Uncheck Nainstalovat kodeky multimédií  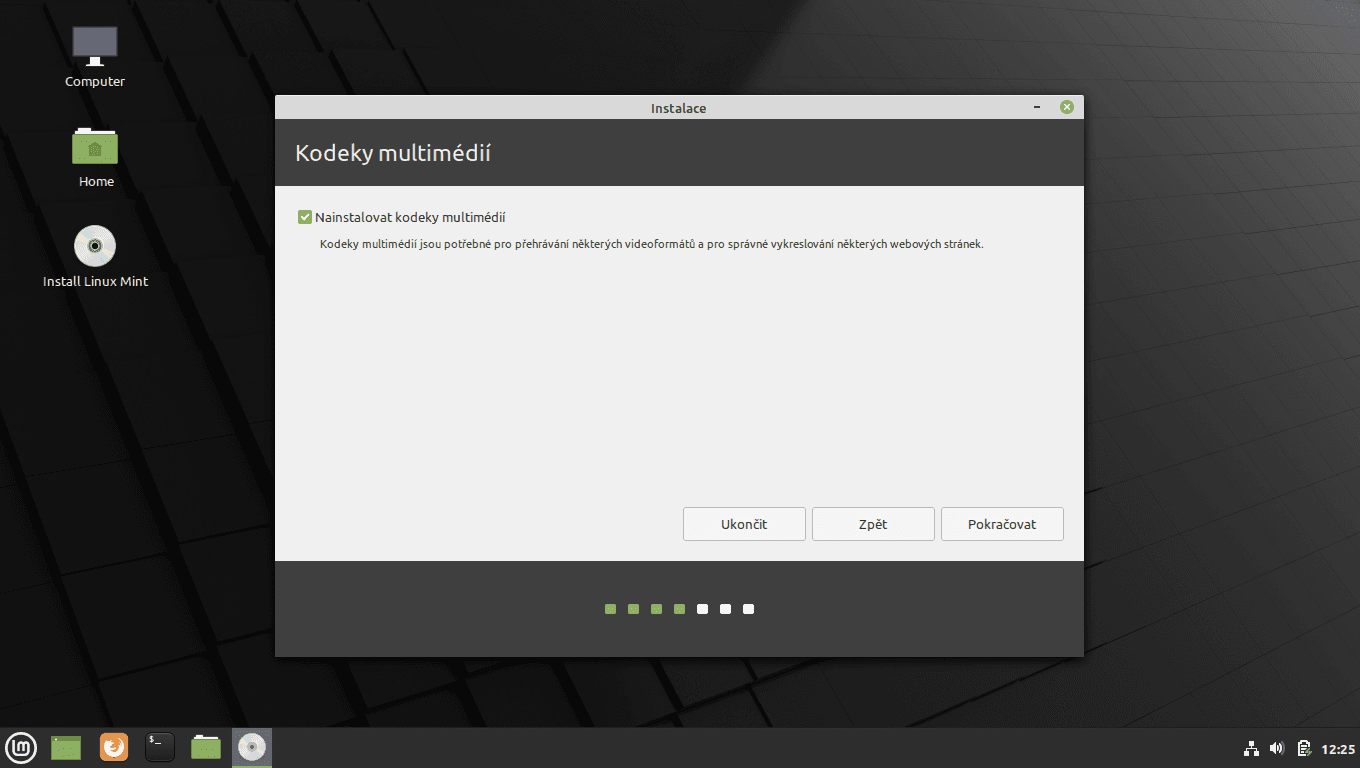tap(304, 216)
